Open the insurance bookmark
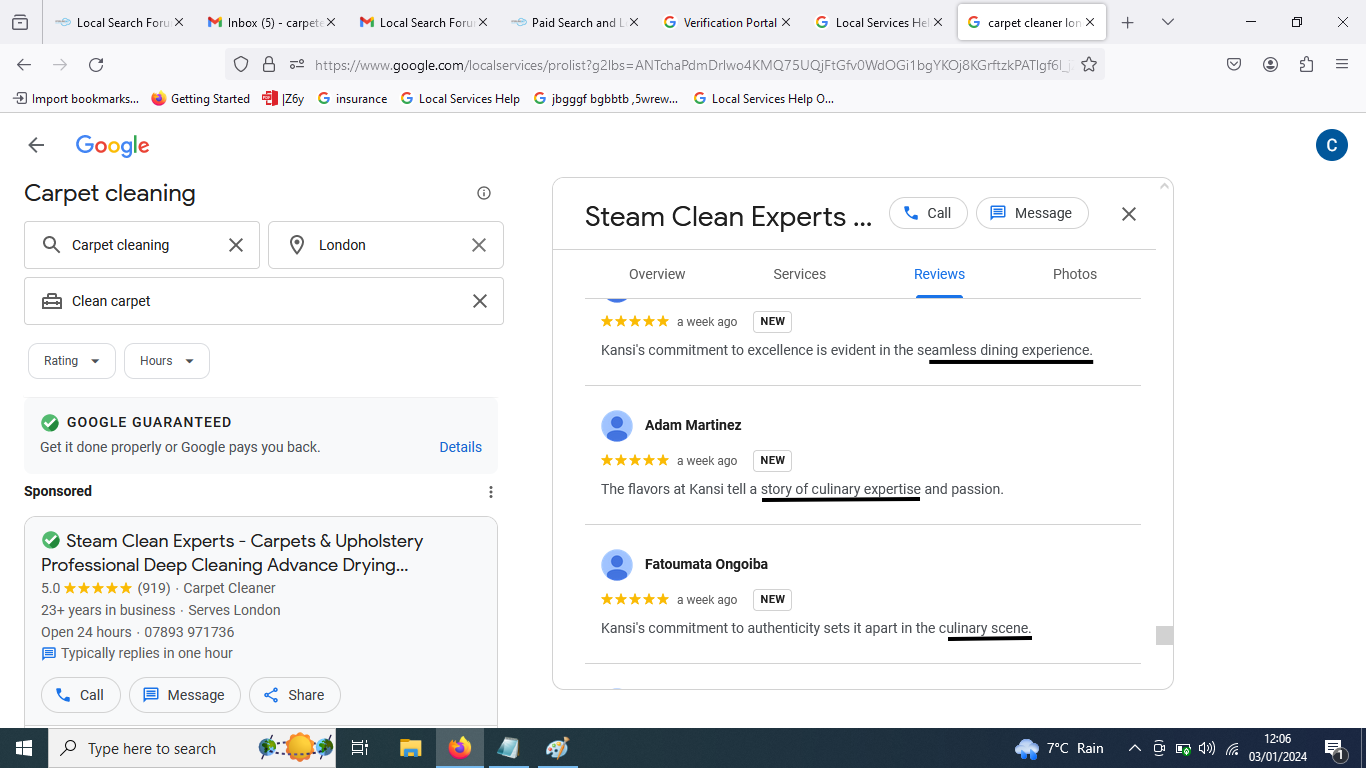The image size is (1366, 768). click(x=352, y=99)
